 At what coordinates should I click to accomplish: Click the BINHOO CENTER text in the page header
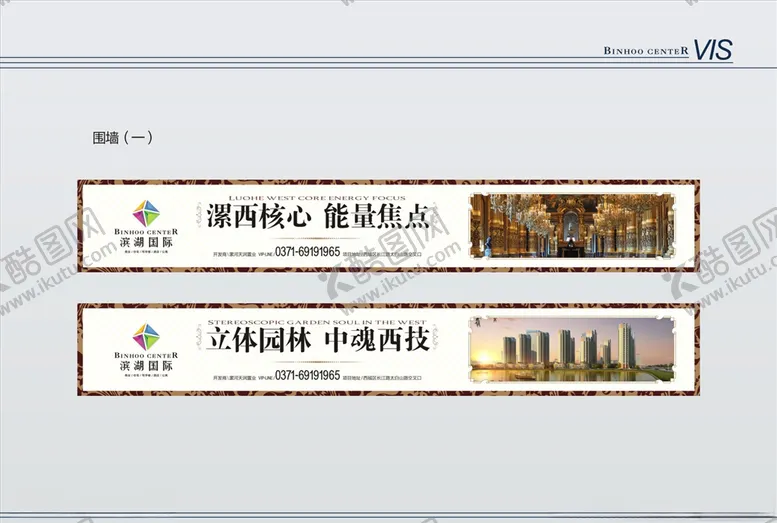(x=646, y=51)
